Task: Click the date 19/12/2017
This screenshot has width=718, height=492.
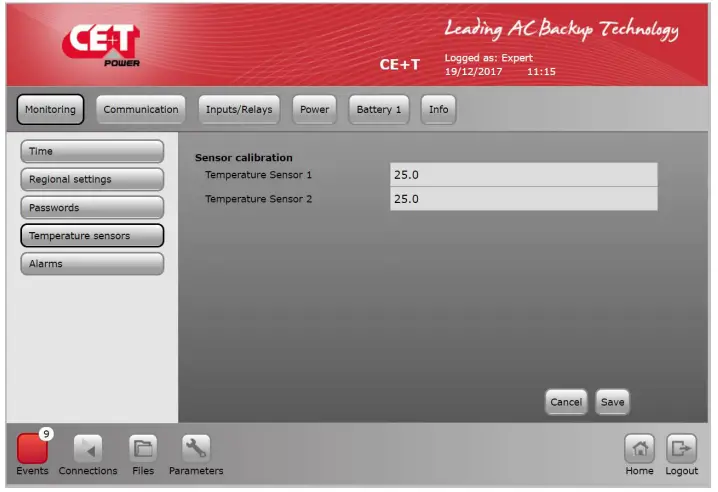Action: click(473, 72)
